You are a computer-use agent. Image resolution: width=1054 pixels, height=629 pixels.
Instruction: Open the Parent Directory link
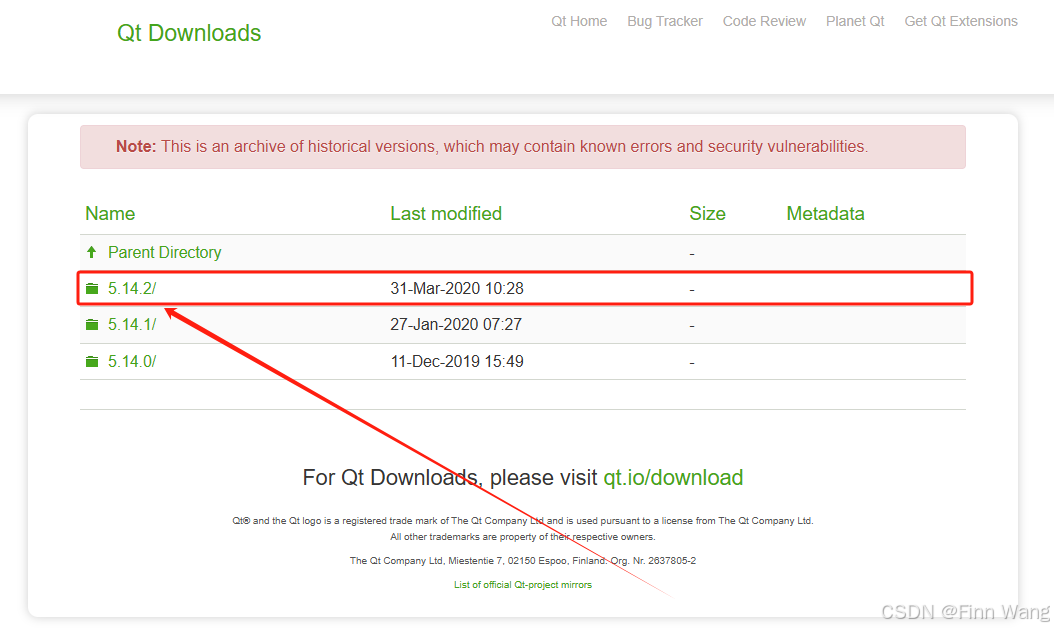click(165, 252)
